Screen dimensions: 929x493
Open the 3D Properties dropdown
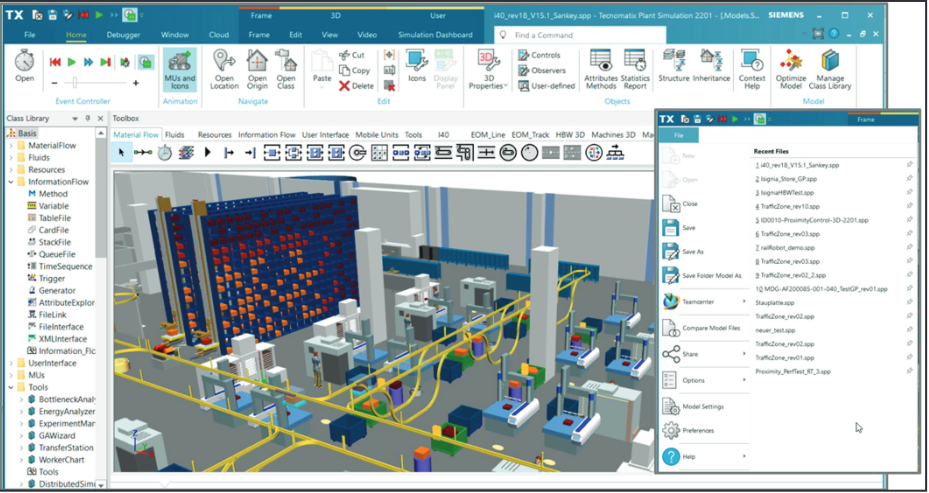[488, 71]
